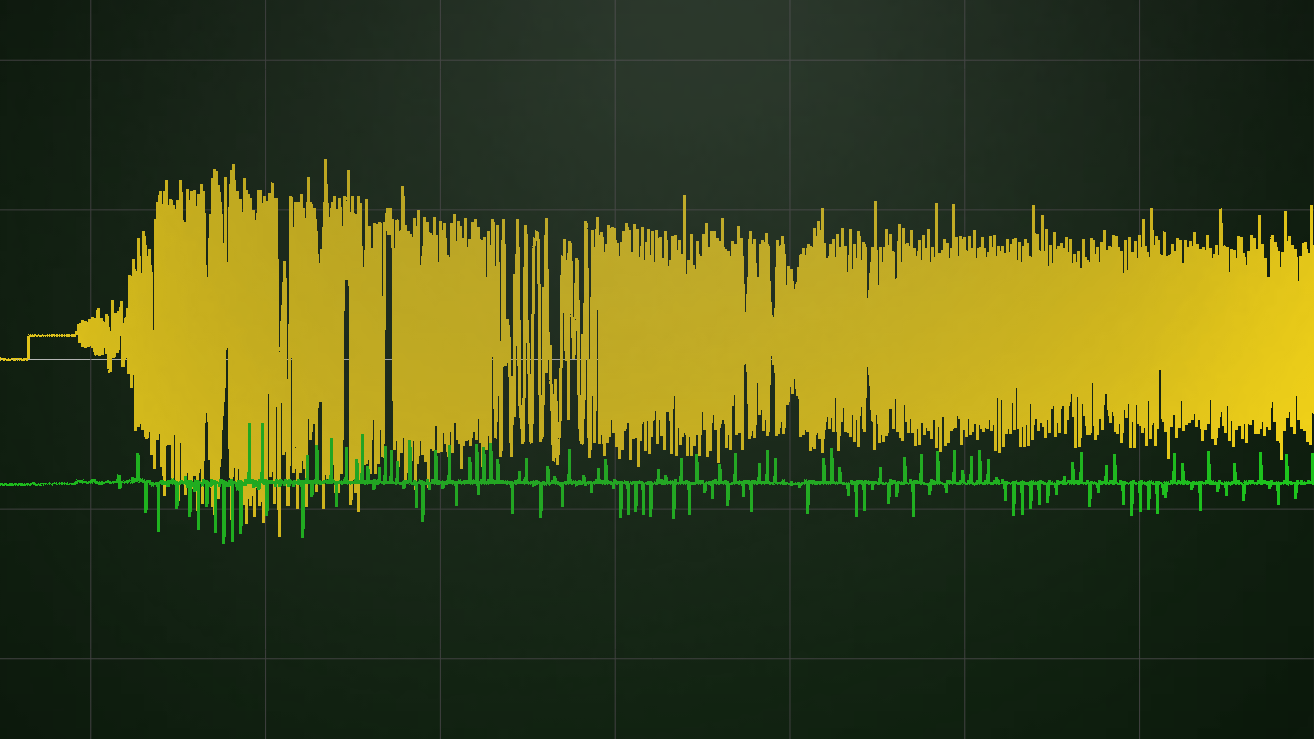1314x739 pixels.
Task: Select the green trace's right end
Action: [1309, 483]
